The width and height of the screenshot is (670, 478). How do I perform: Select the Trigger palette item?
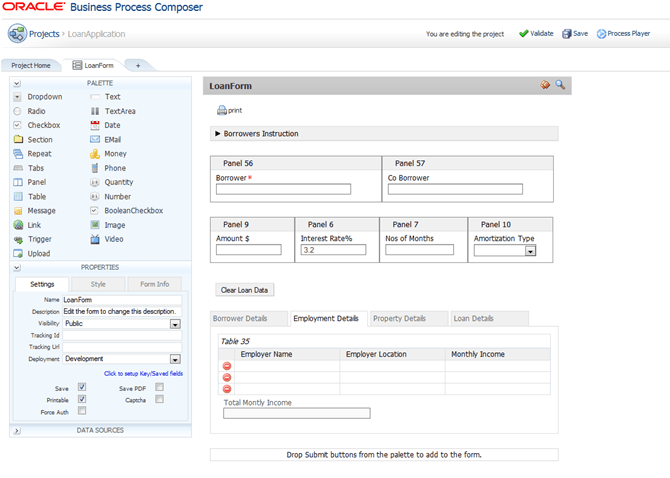[41, 239]
